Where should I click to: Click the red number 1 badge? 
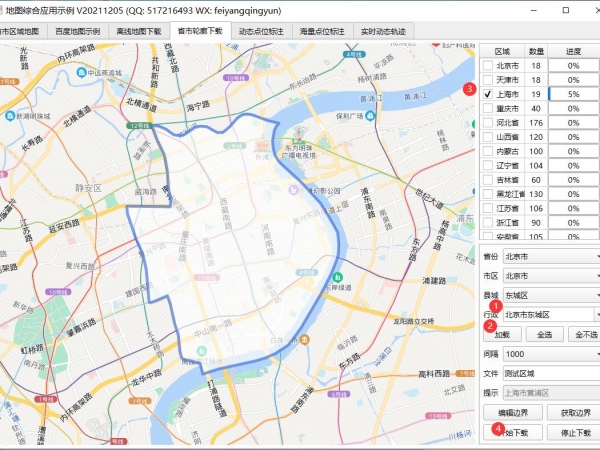pos(492,305)
